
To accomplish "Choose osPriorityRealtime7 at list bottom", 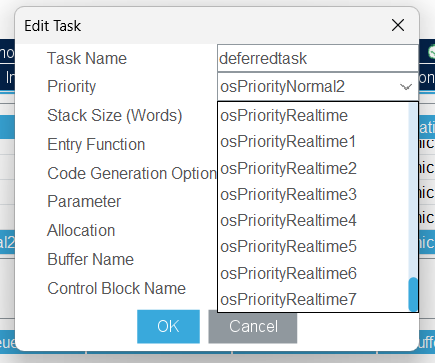I will coord(313,299).
